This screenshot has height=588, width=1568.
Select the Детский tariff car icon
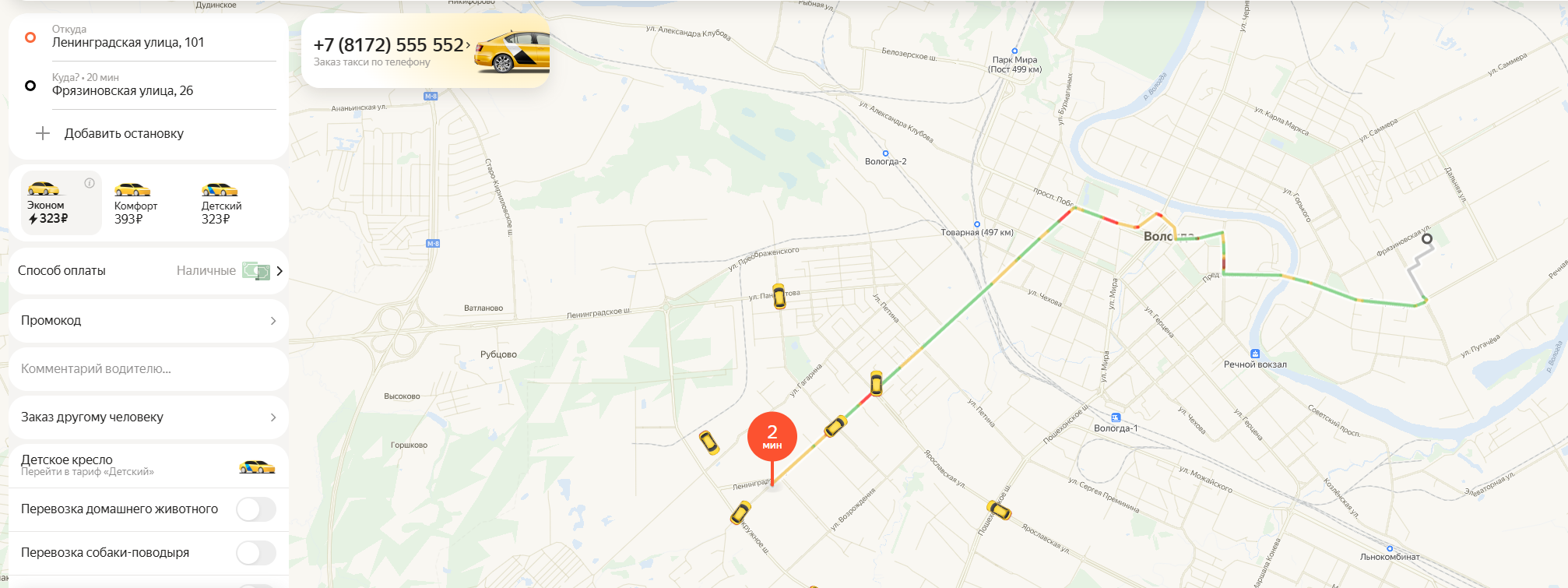click(x=220, y=189)
